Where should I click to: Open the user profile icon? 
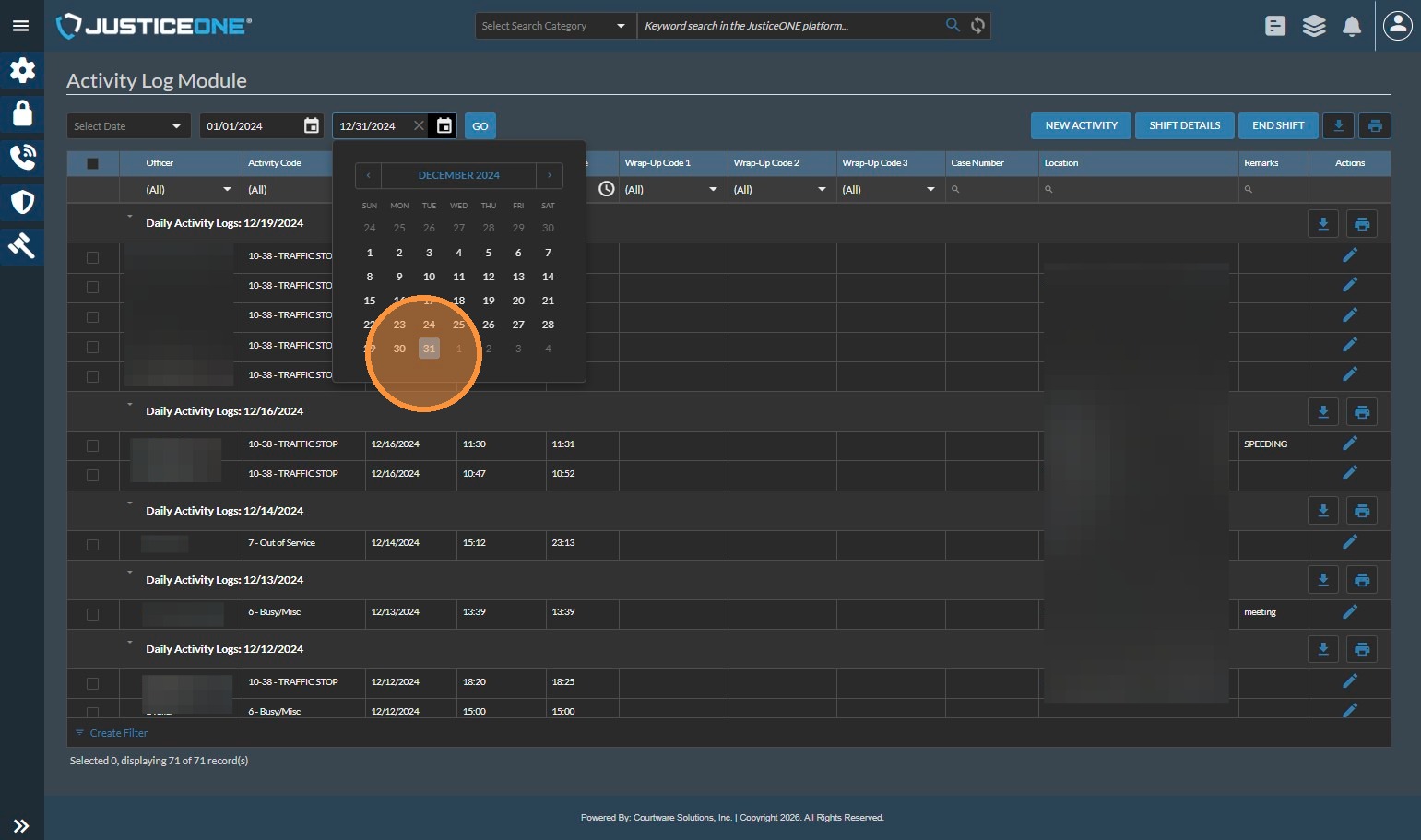tap(1398, 26)
